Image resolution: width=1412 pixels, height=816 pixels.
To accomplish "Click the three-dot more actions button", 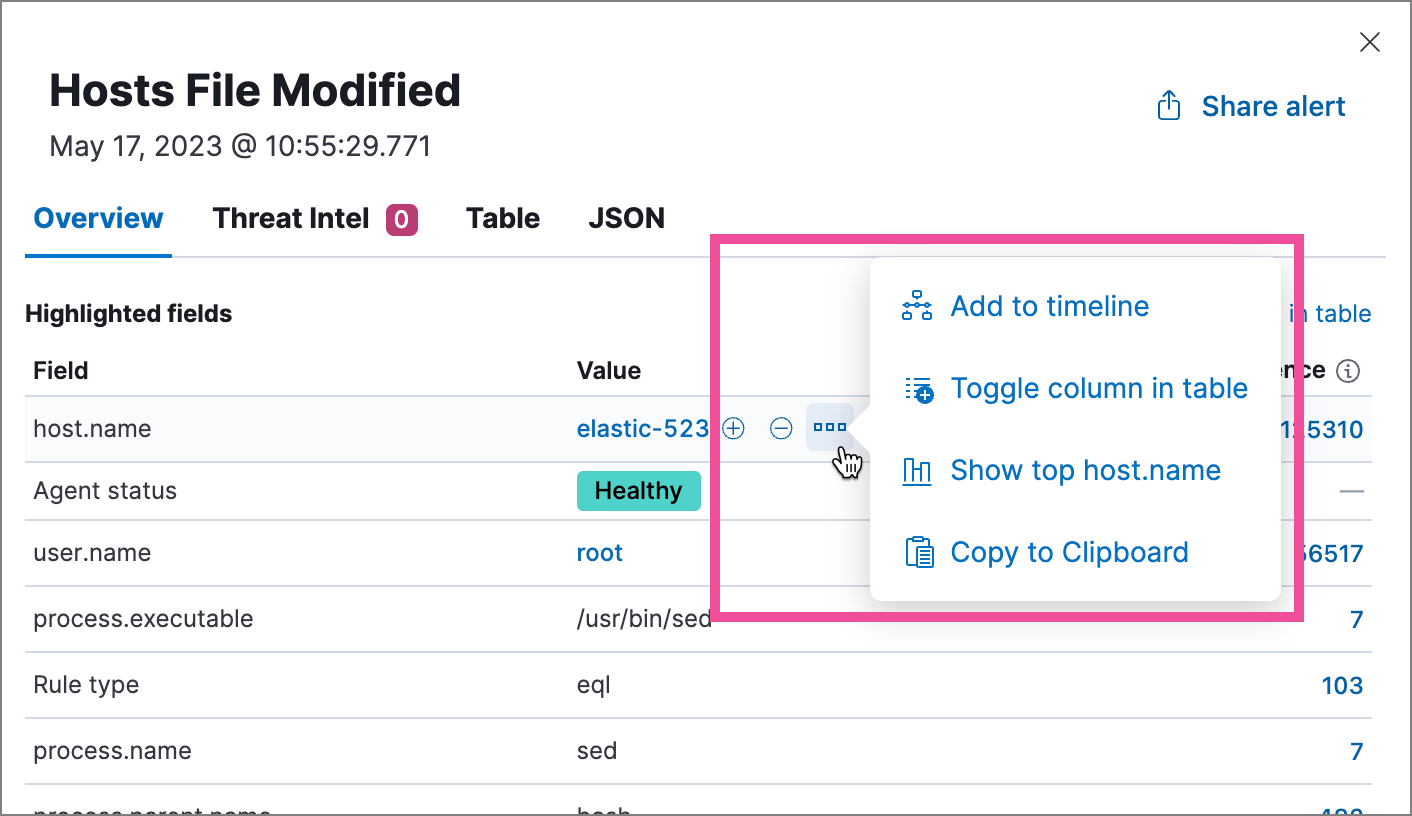I will click(830, 428).
